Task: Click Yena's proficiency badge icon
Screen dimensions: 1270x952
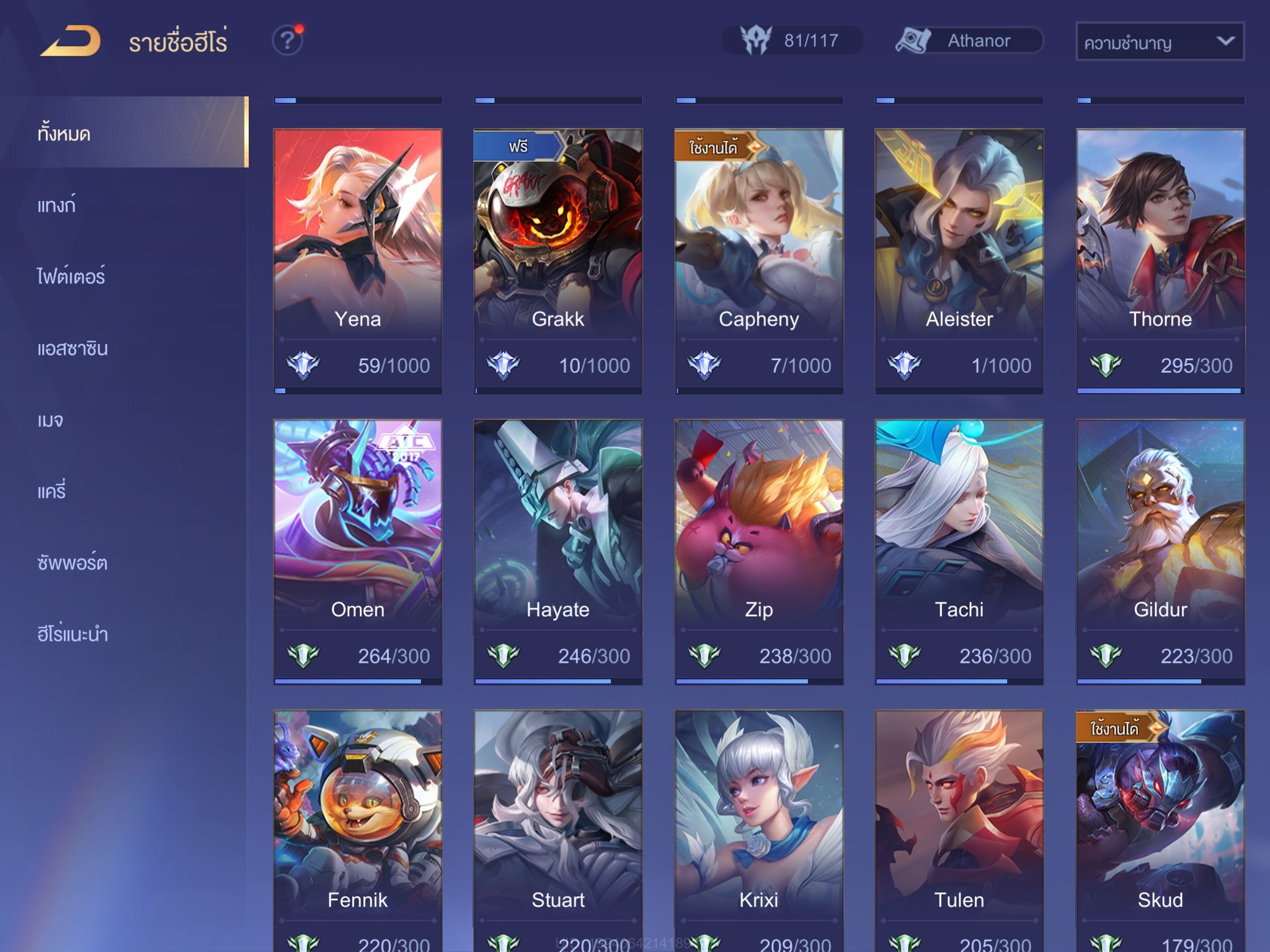Action: [x=303, y=365]
